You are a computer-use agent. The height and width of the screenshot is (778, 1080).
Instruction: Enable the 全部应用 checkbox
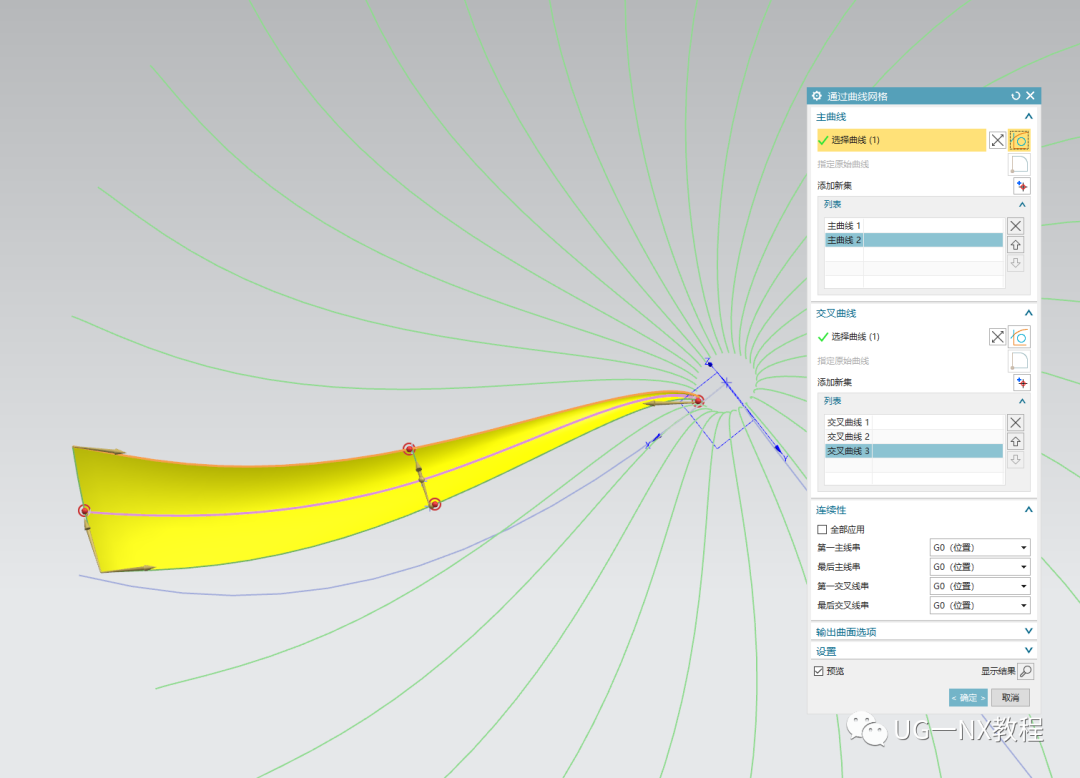tap(822, 529)
